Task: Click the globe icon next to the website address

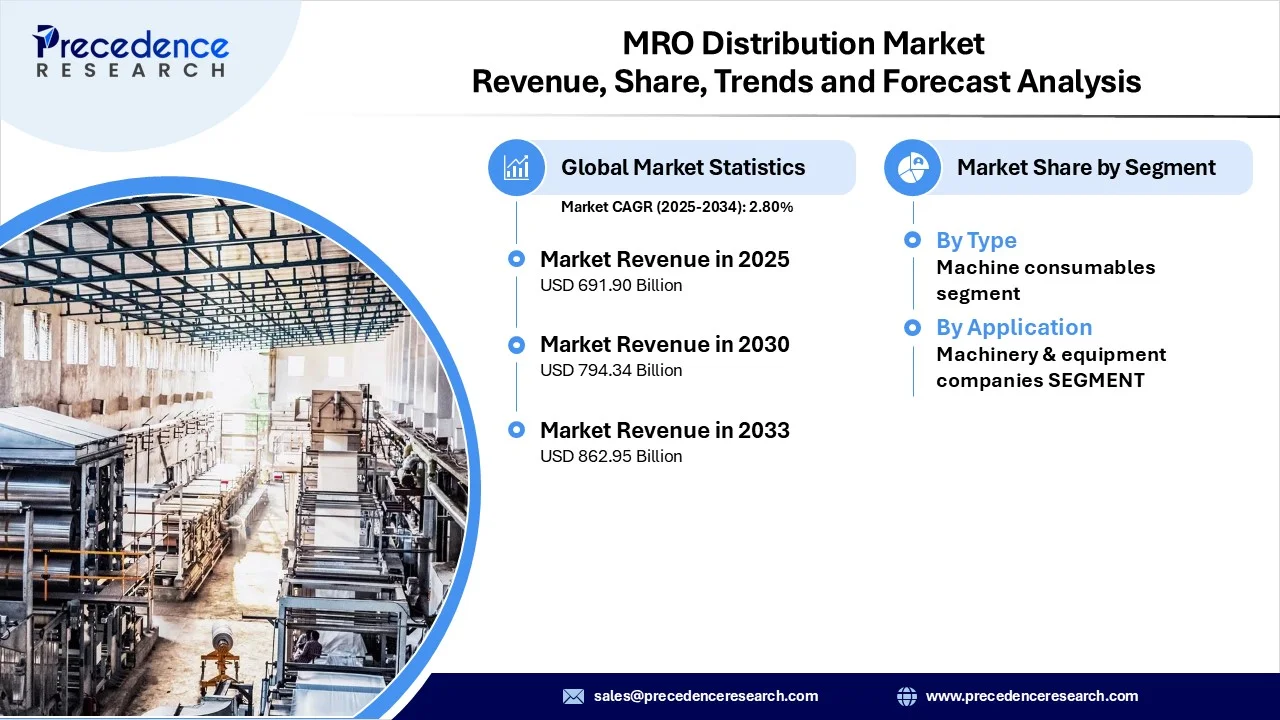Action: (x=907, y=696)
